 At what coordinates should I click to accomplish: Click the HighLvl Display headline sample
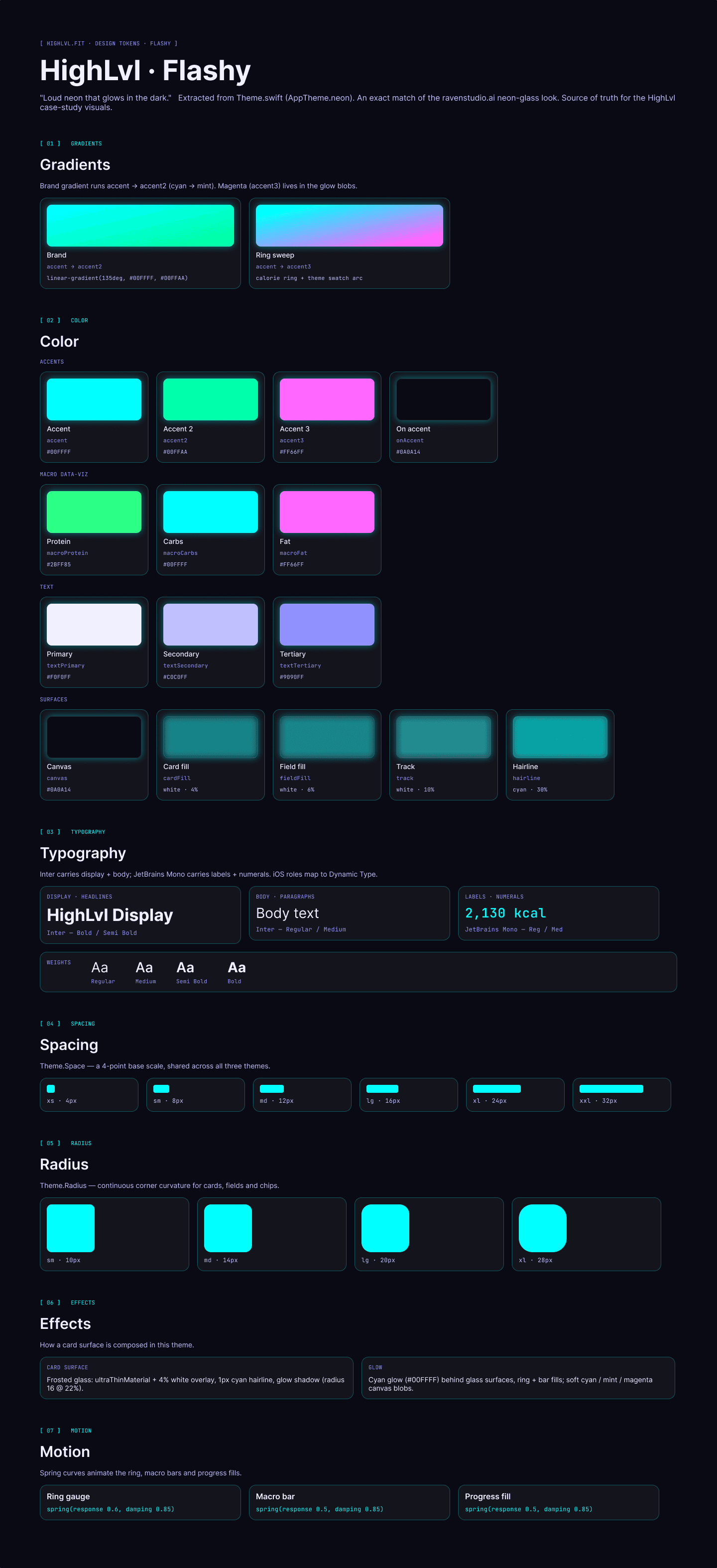(x=110, y=915)
